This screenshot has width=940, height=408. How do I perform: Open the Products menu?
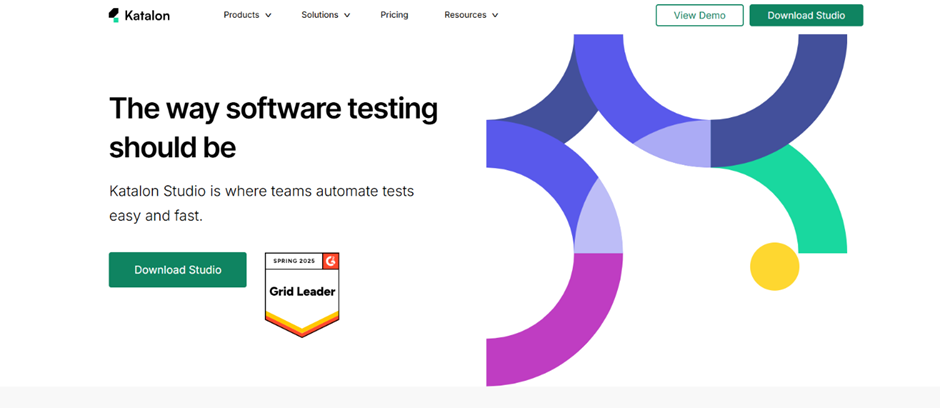(x=241, y=15)
